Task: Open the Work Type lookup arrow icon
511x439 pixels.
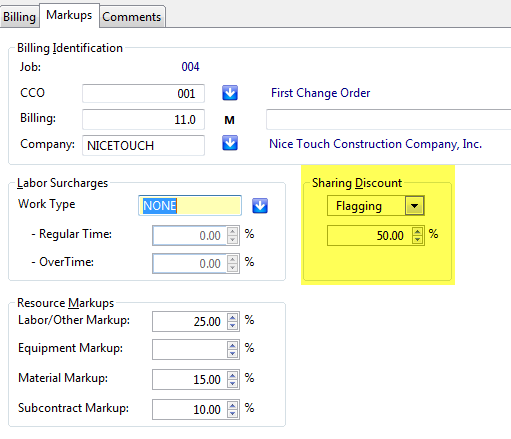Action: (260, 205)
